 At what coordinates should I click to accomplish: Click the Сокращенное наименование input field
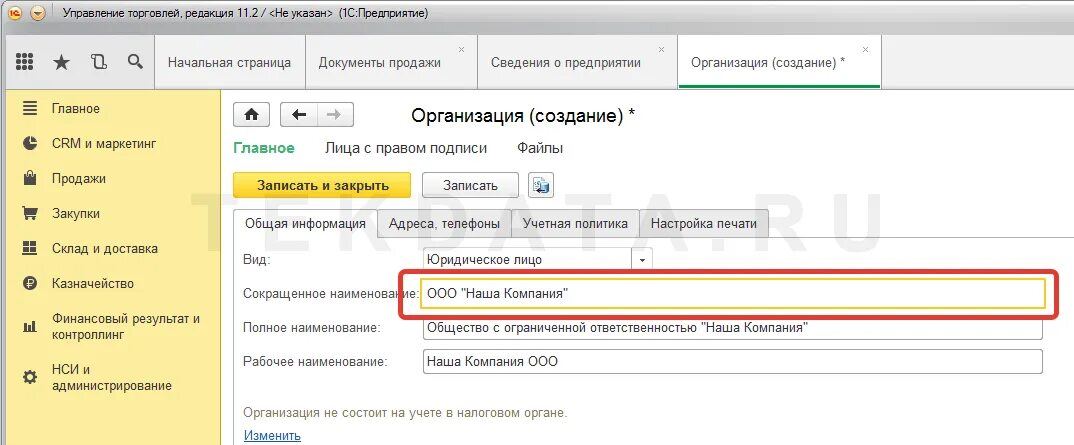732,293
